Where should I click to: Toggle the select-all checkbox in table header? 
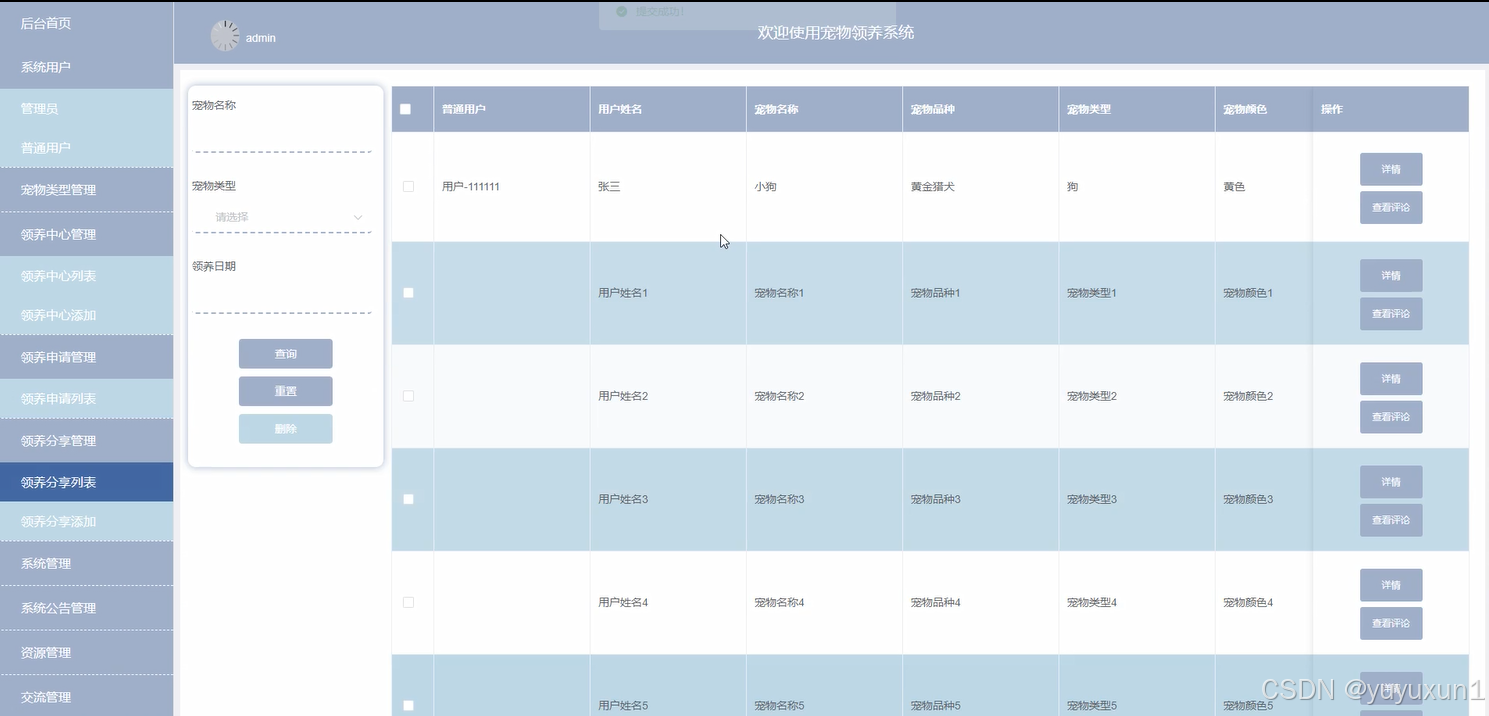(x=405, y=109)
